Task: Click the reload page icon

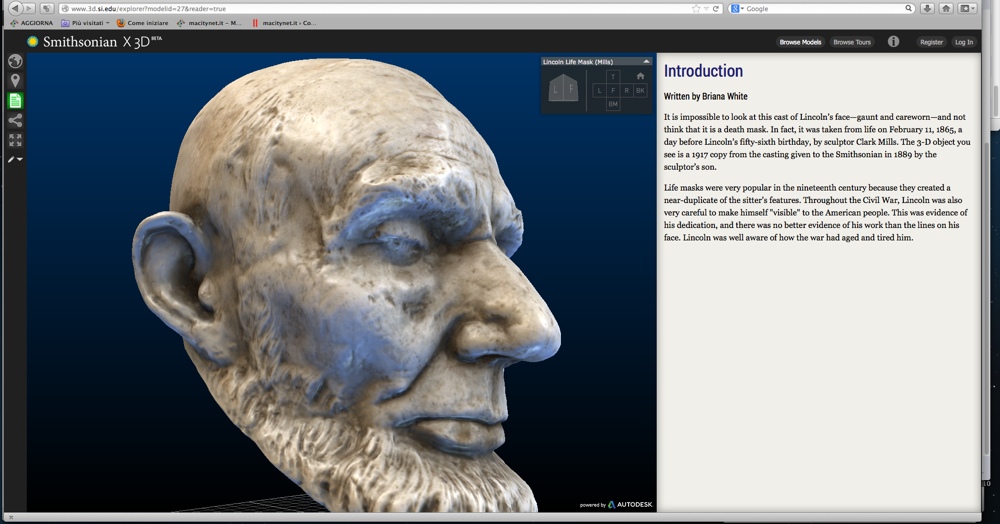Action: pos(716,9)
